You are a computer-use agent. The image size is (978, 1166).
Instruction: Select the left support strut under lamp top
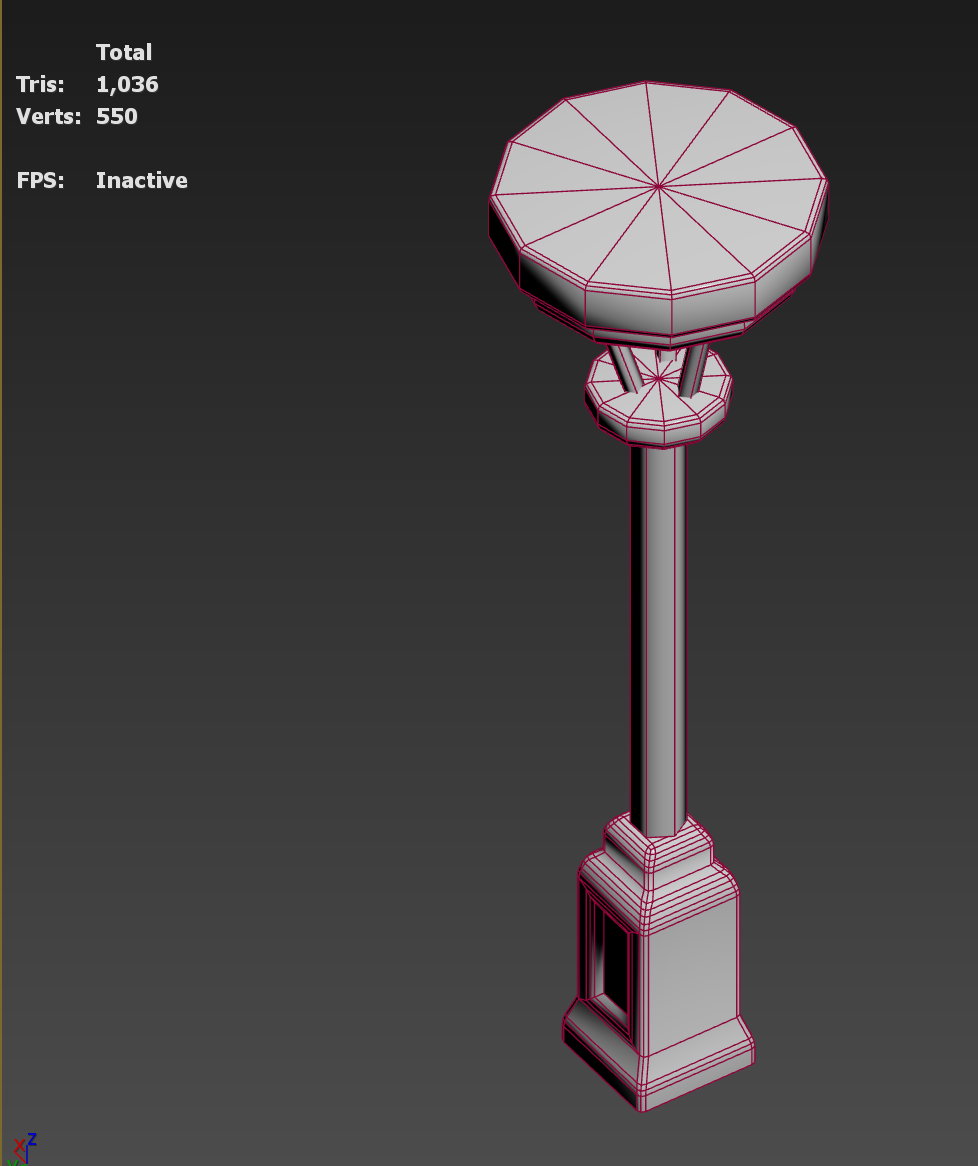coord(625,367)
